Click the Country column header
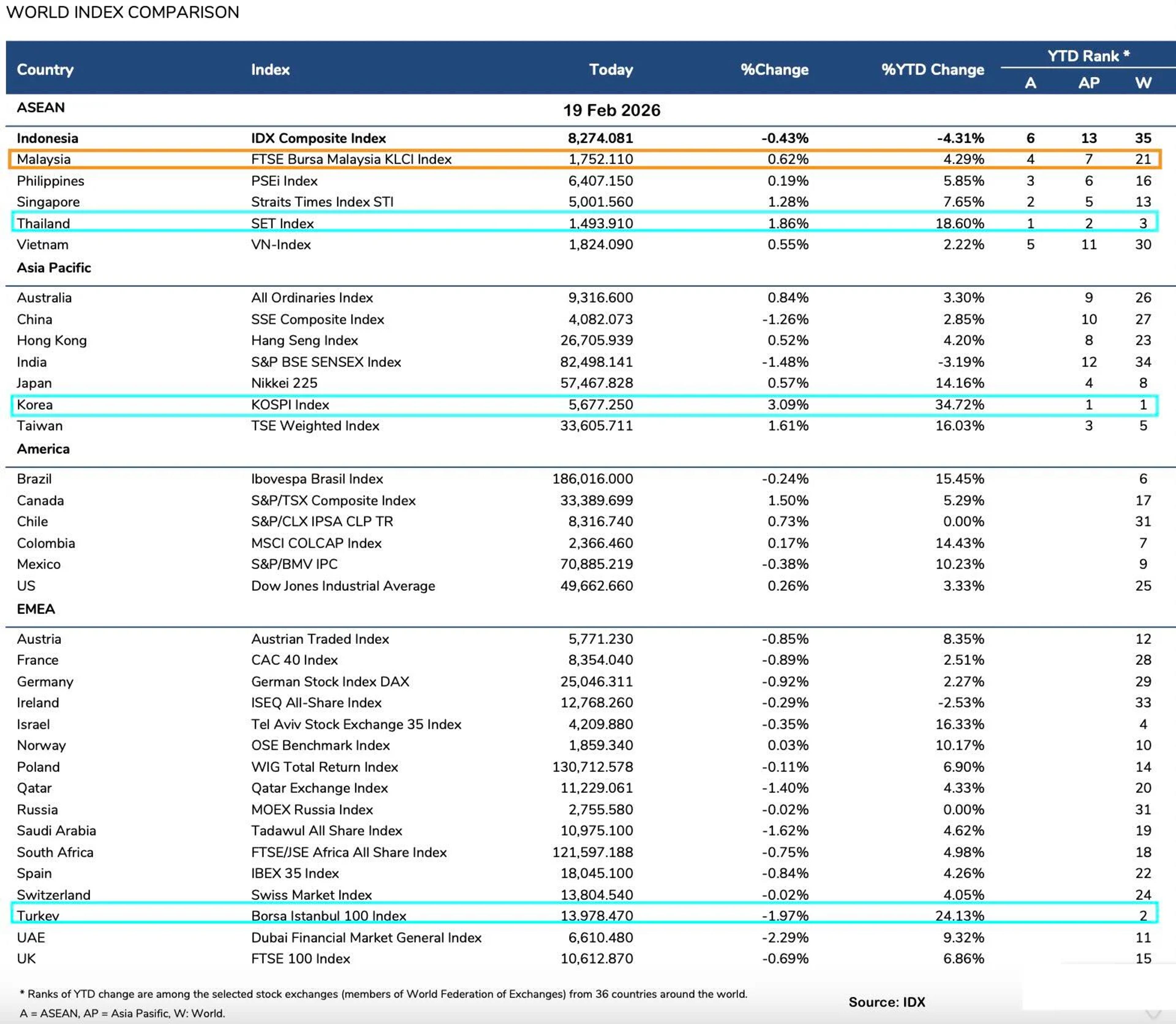 click(x=46, y=69)
